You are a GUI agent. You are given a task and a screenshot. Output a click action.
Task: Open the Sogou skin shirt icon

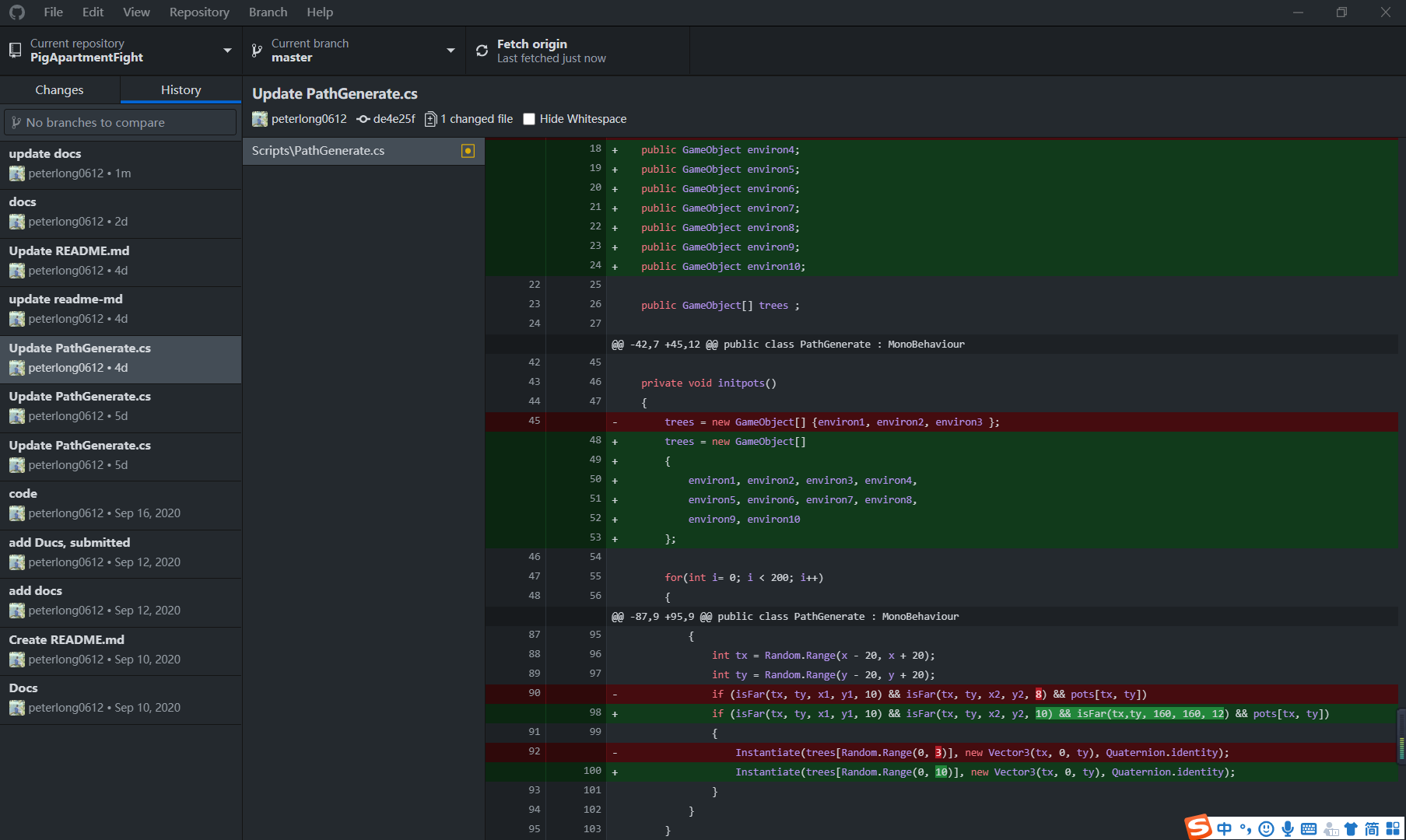pos(1351,829)
